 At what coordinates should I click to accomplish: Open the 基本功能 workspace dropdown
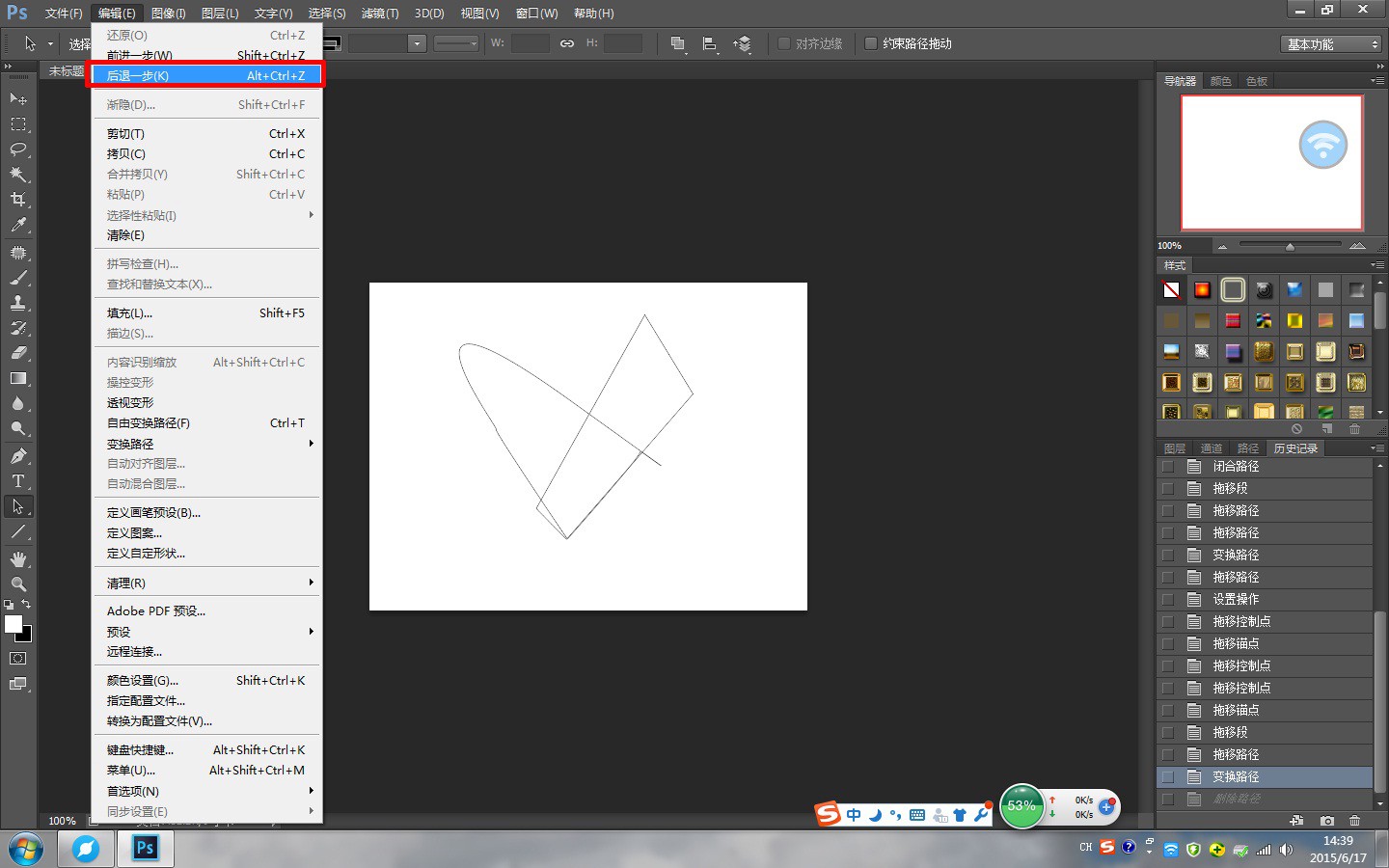tap(1333, 44)
